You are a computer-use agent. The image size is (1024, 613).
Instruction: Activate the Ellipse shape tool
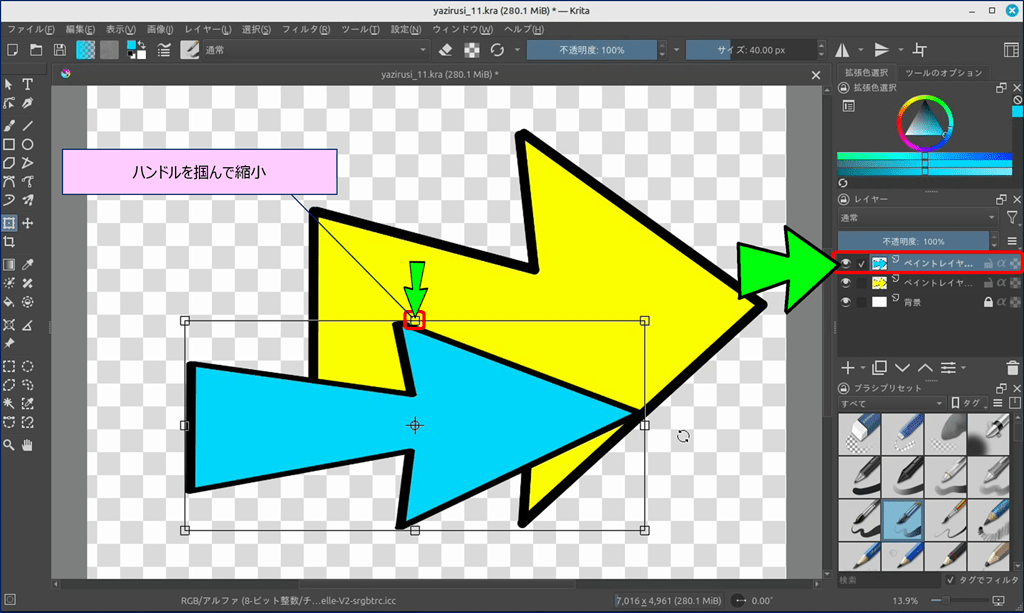pyautogui.click(x=28, y=145)
